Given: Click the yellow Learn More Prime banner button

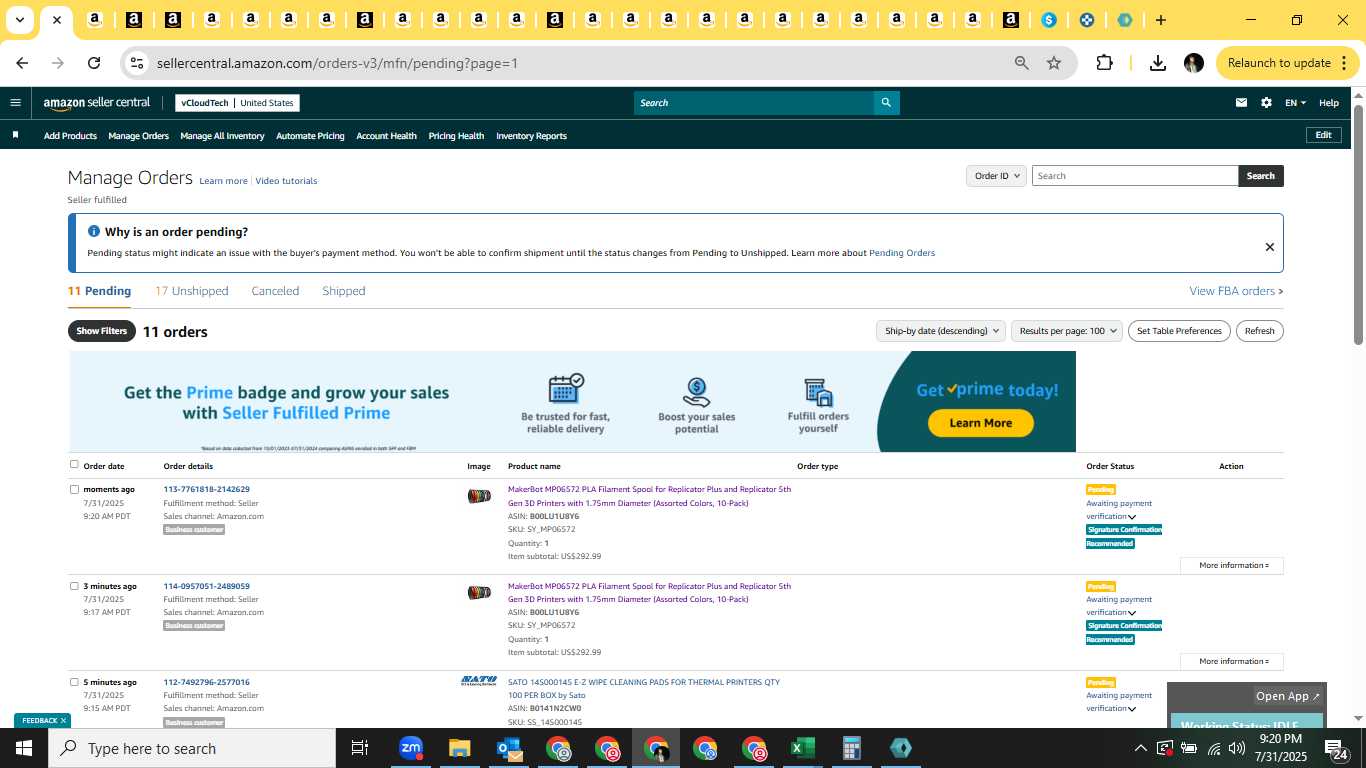Looking at the screenshot, I should [980, 423].
